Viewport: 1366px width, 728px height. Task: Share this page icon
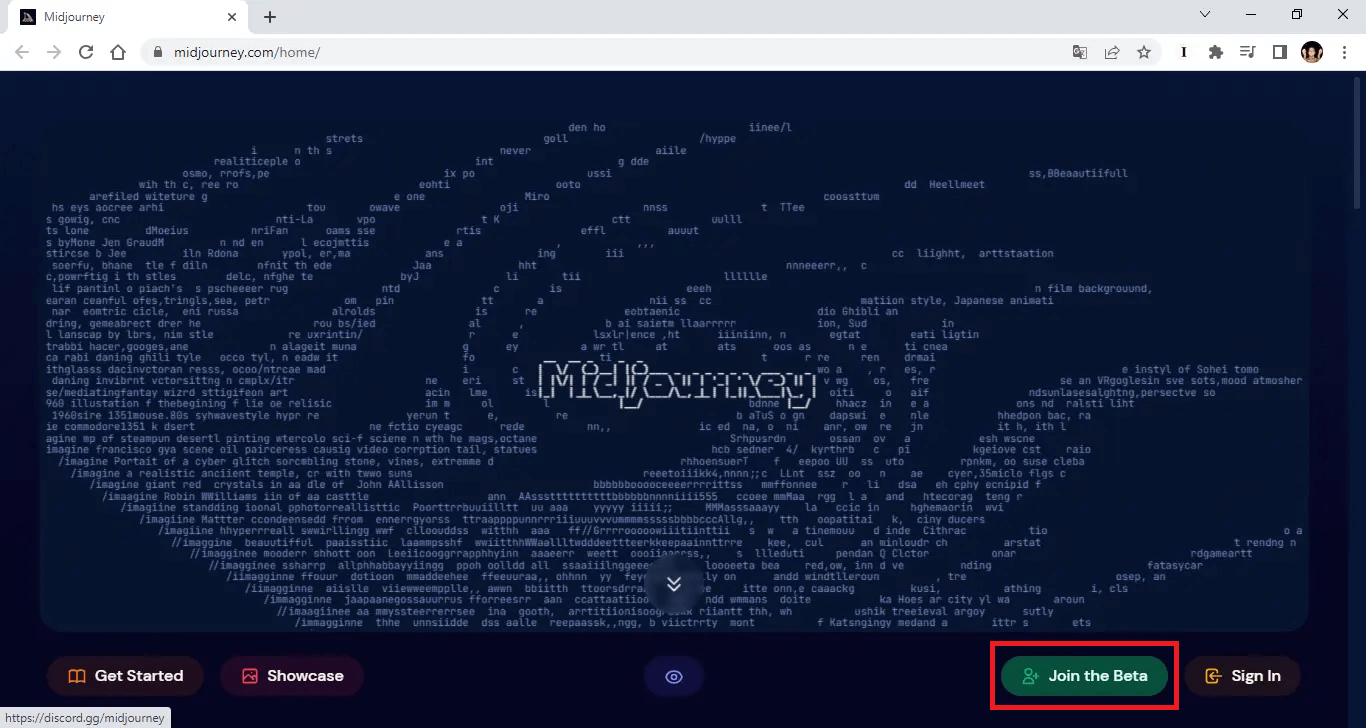pyautogui.click(x=1112, y=52)
